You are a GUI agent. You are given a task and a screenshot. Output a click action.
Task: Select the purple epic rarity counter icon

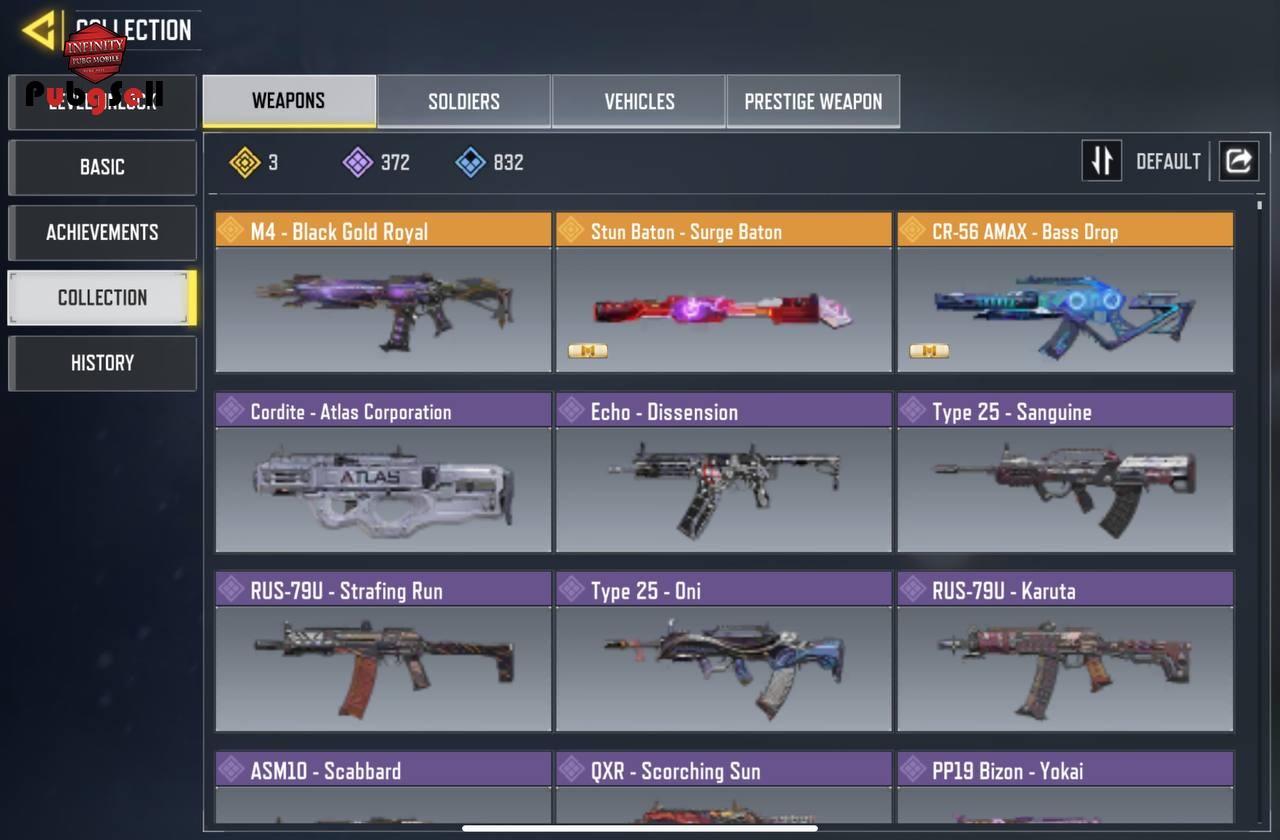coord(358,162)
